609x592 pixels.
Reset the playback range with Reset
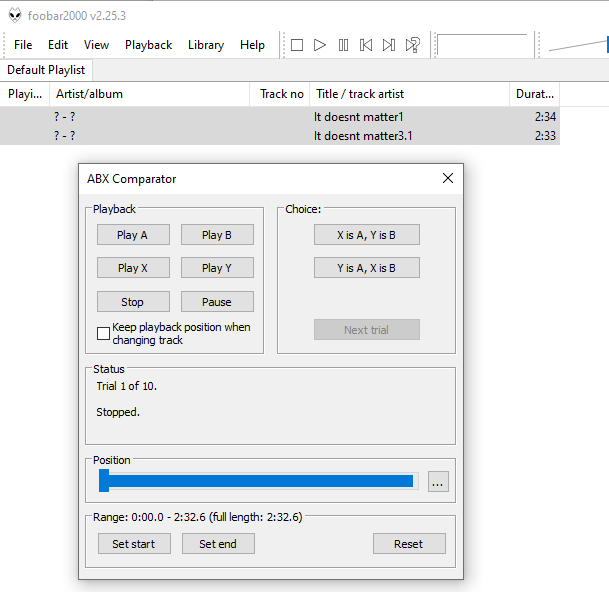point(409,543)
